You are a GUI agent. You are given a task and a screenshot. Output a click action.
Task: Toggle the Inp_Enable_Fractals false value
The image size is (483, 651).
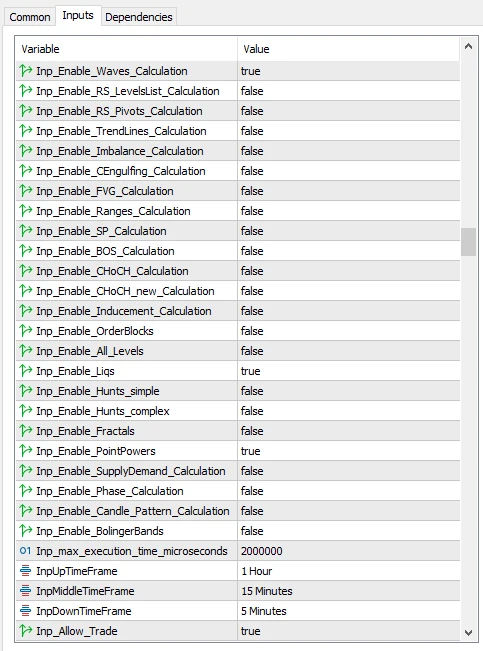pyautogui.click(x=349, y=431)
